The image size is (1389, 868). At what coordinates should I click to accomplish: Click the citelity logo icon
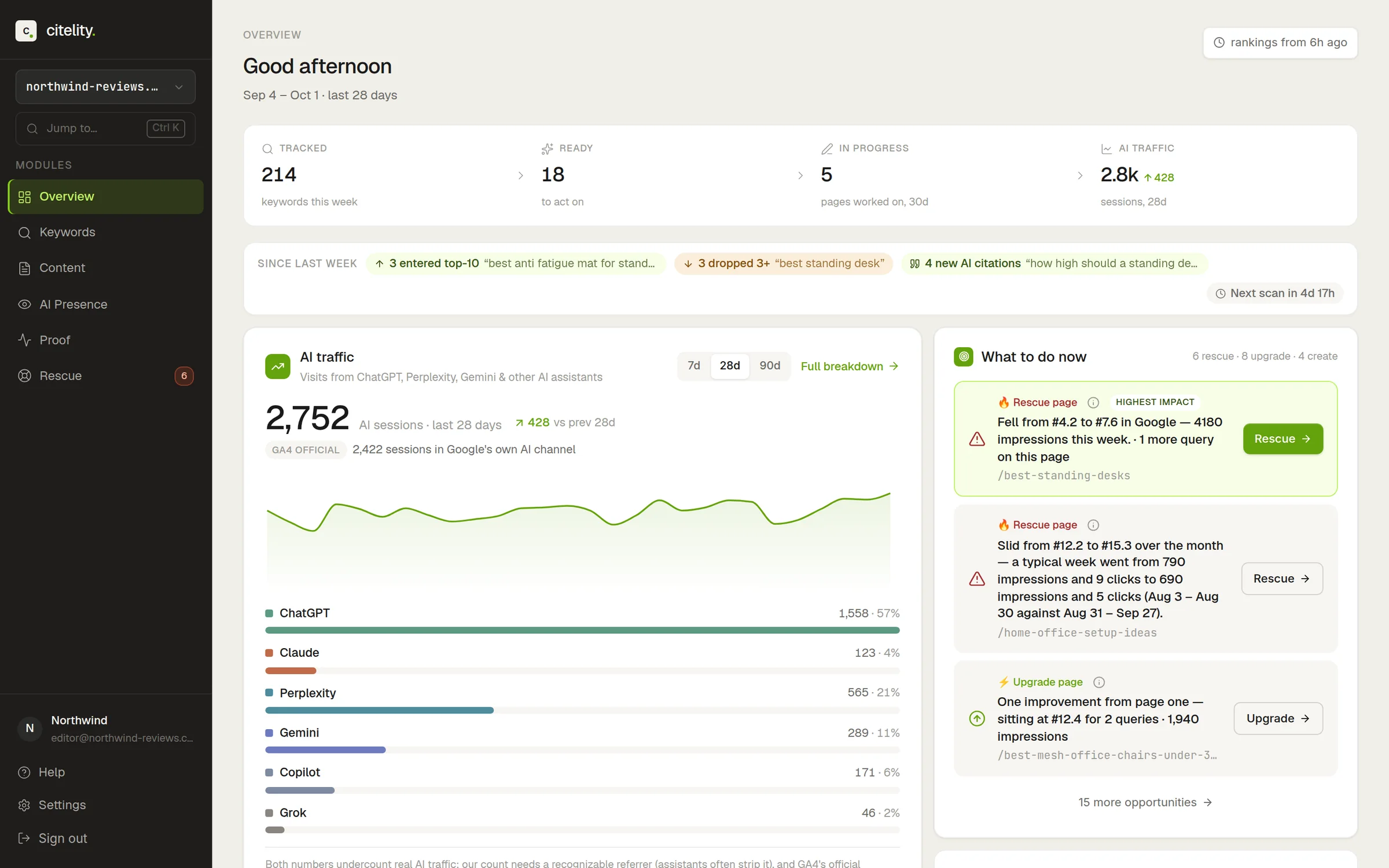tap(25, 31)
